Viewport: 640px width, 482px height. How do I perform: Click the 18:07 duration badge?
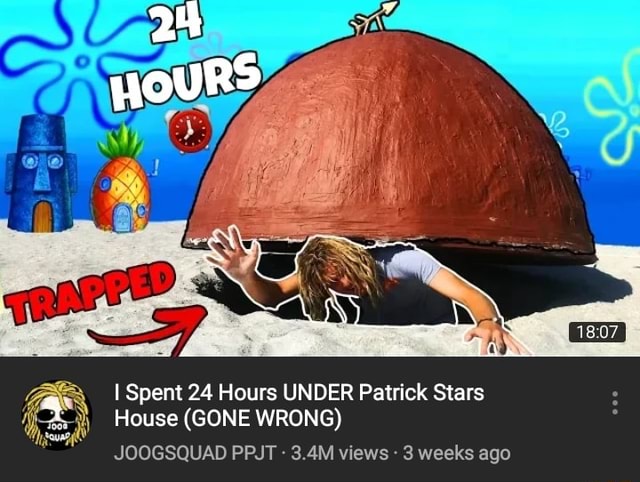click(x=597, y=331)
